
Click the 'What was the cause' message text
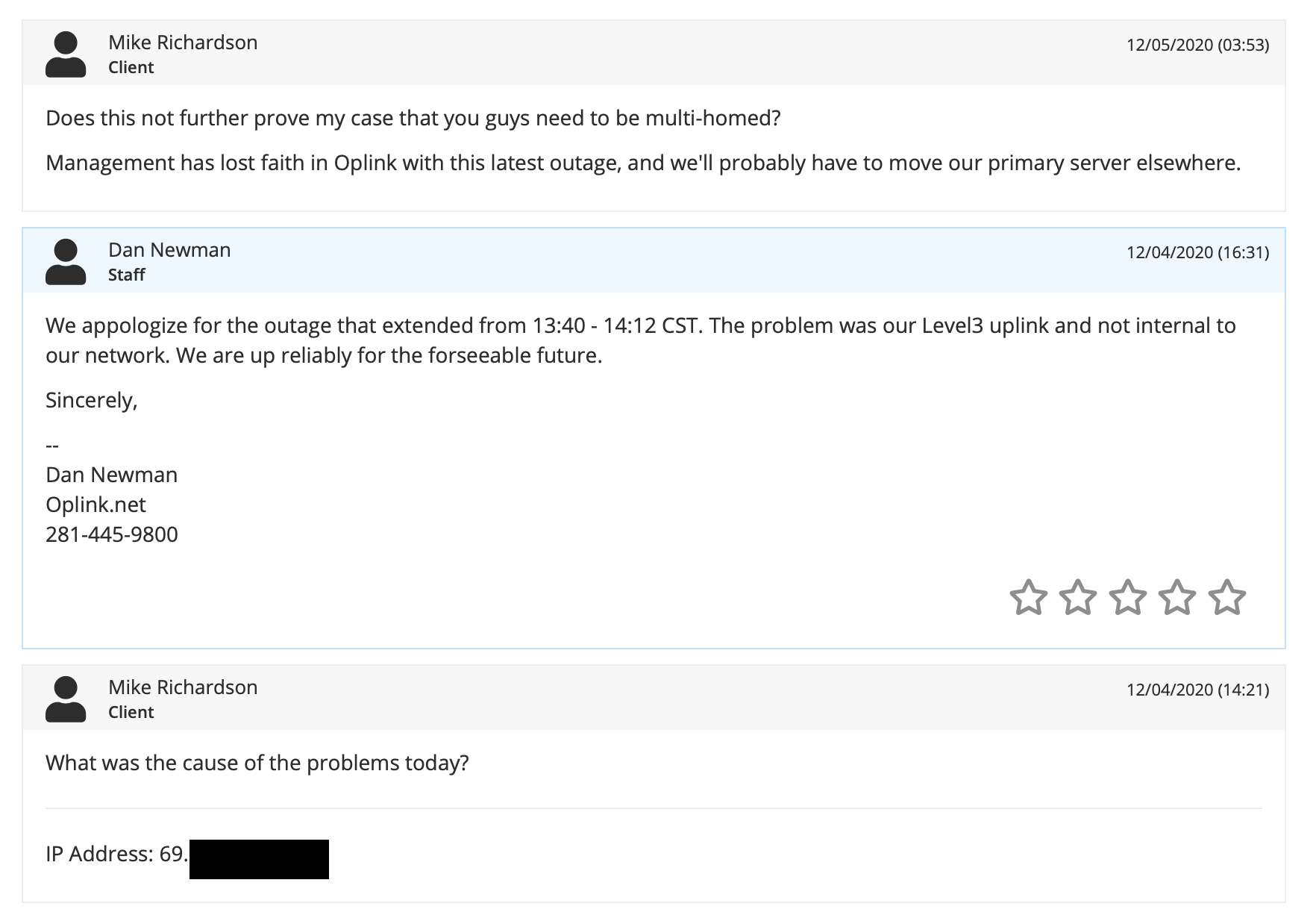pos(257,763)
